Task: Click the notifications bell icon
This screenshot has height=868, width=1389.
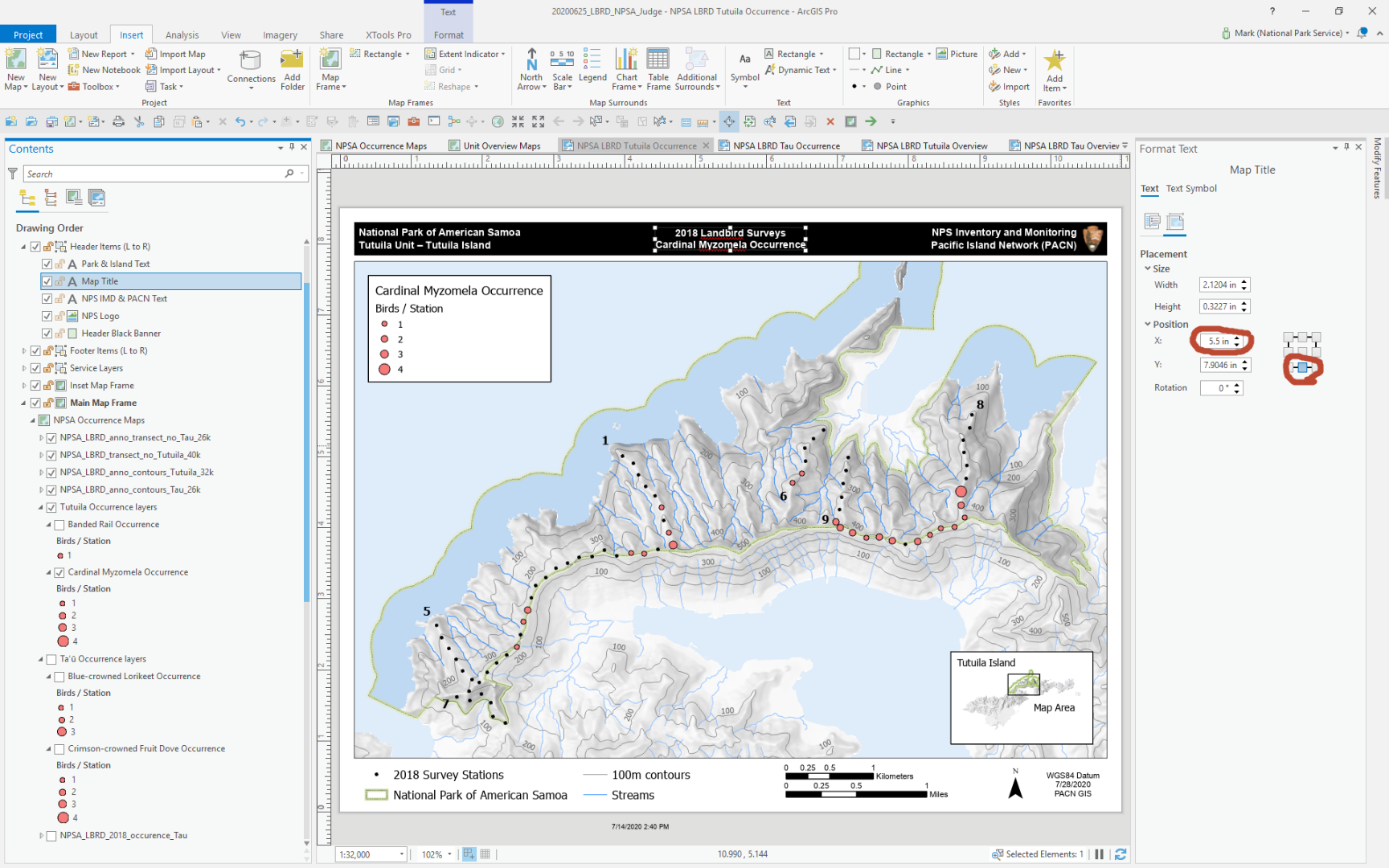Action: (x=1362, y=33)
